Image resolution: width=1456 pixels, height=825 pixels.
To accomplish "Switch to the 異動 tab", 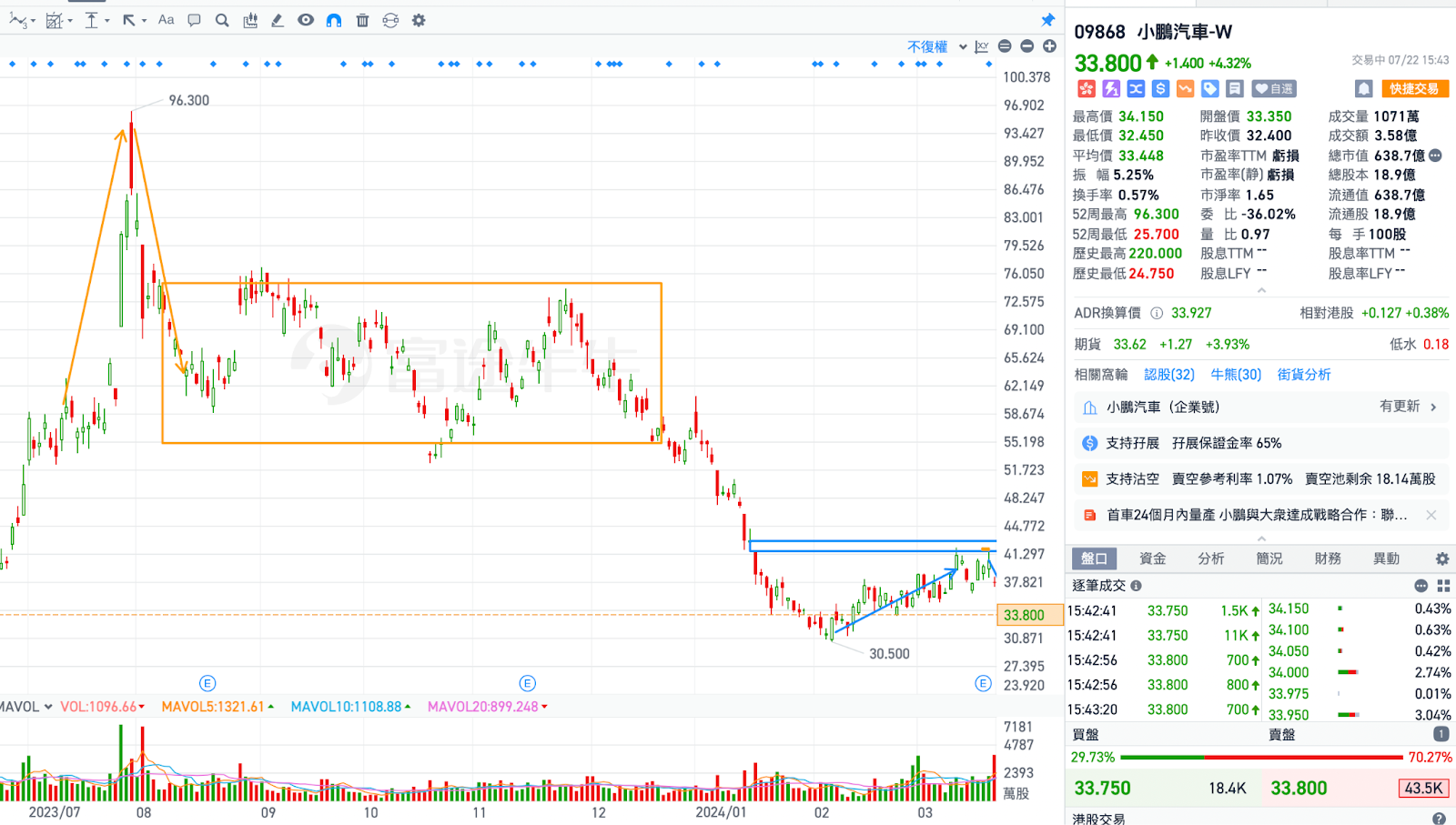I will click(x=1387, y=558).
